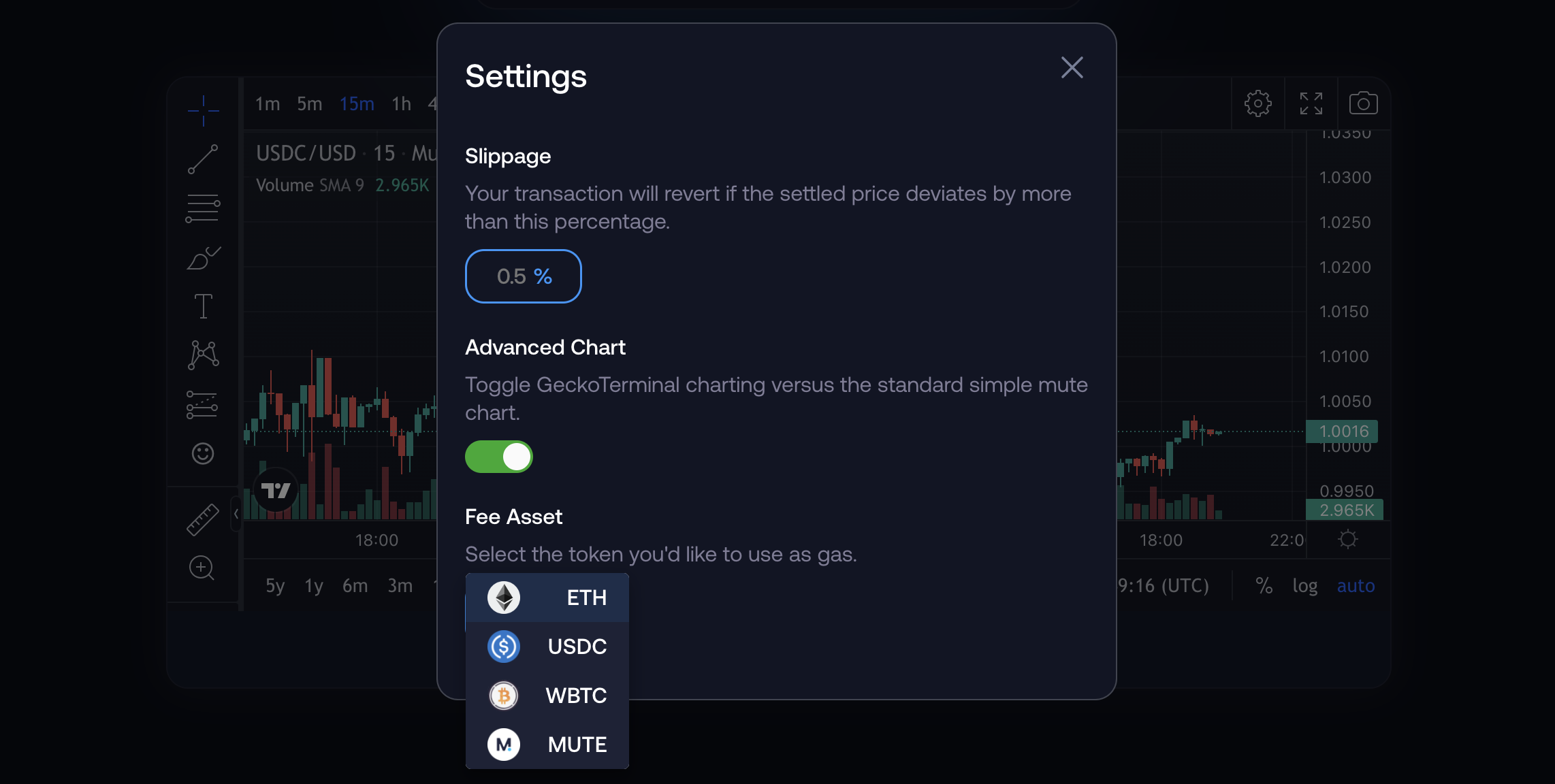Image resolution: width=1555 pixels, height=784 pixels.
Task: Enable percent scale on the price axis
Action: [x=1264, y=585]
